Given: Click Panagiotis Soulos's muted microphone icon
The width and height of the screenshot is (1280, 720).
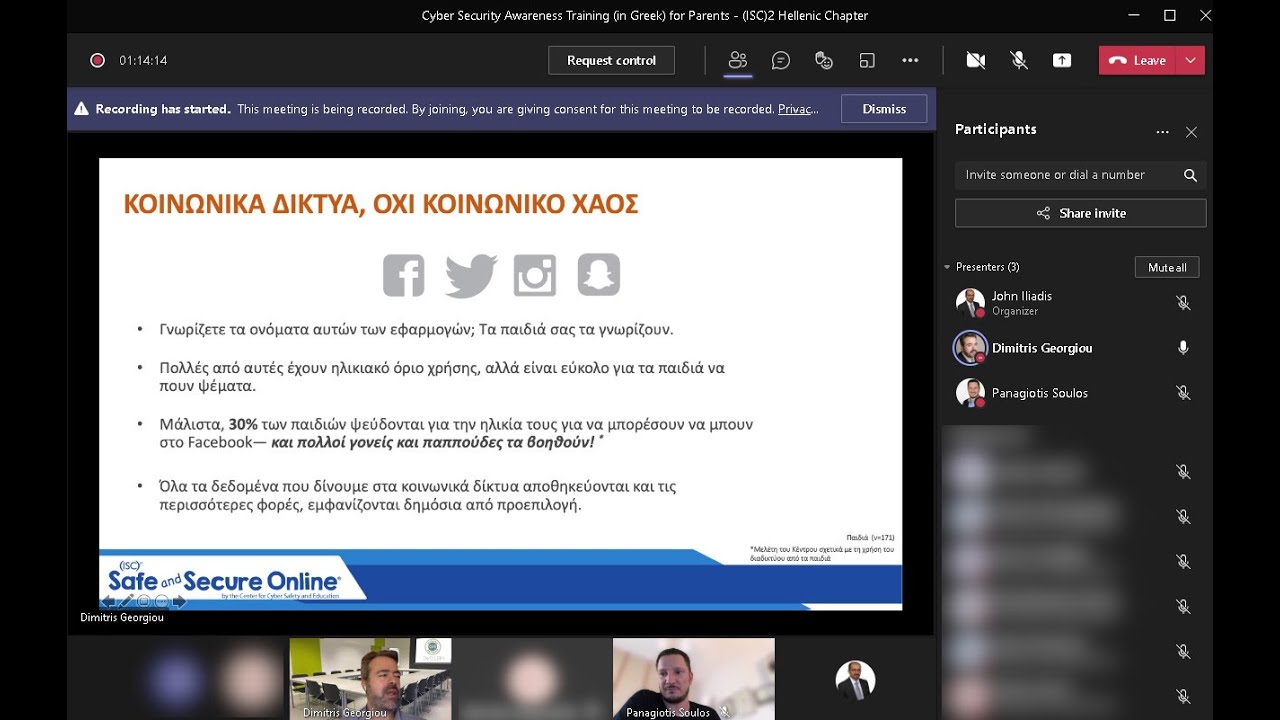Looking at the screenshot, I should click(x=1183, y=393).
